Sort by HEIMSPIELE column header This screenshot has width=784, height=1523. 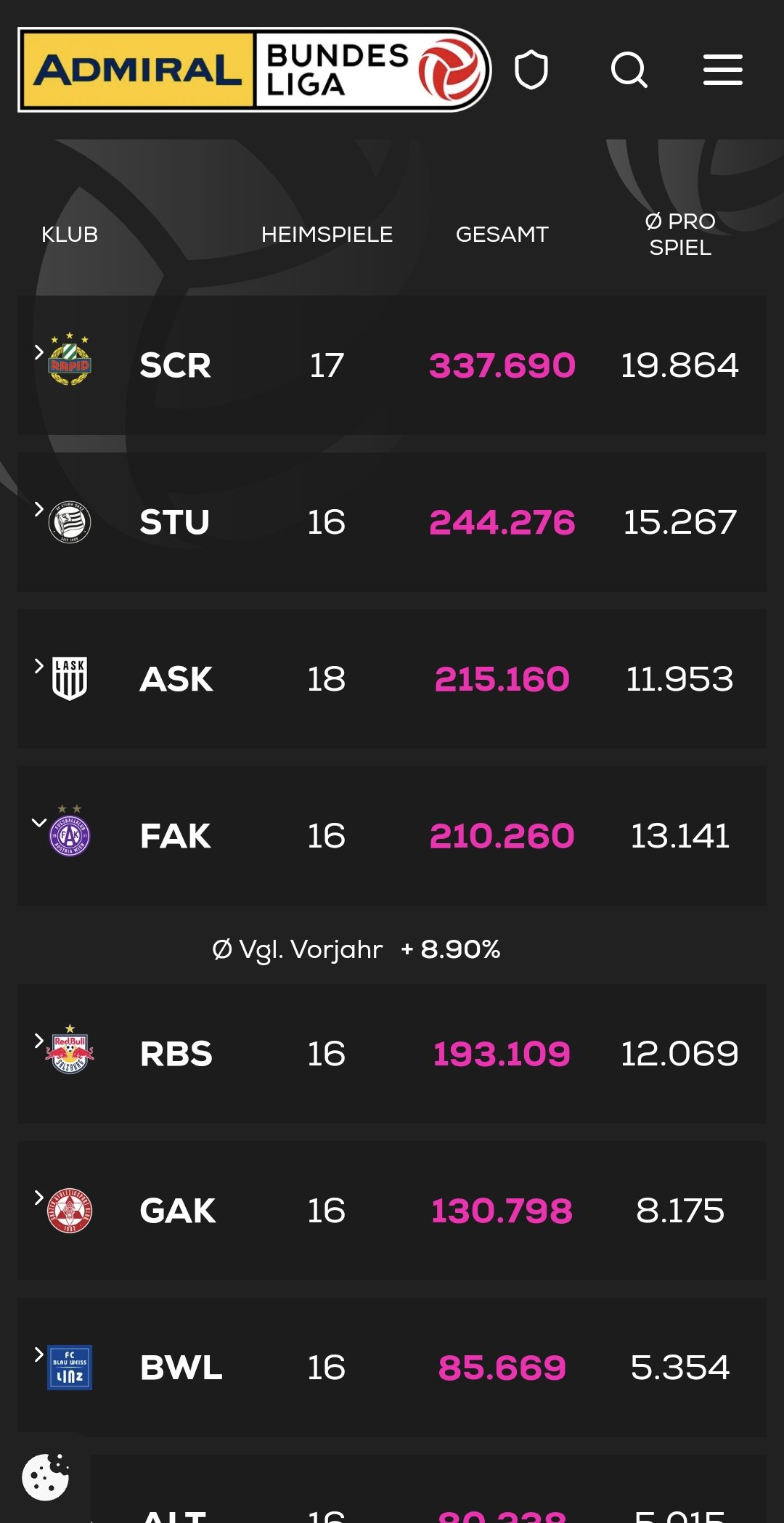click(x=327, y=235)
